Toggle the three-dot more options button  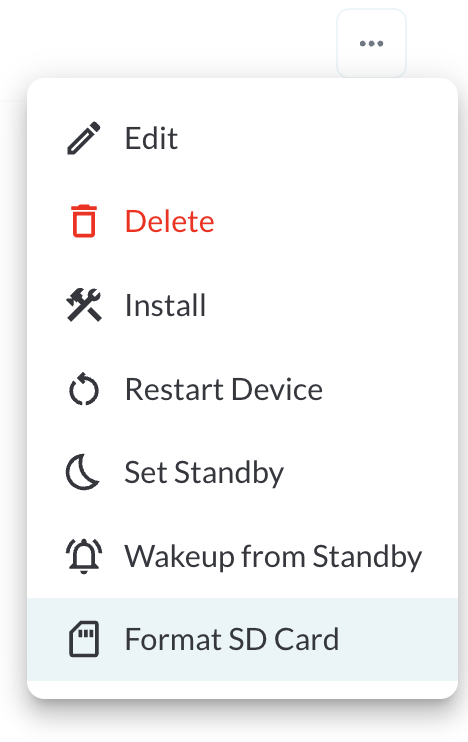[x=371, y=44]
